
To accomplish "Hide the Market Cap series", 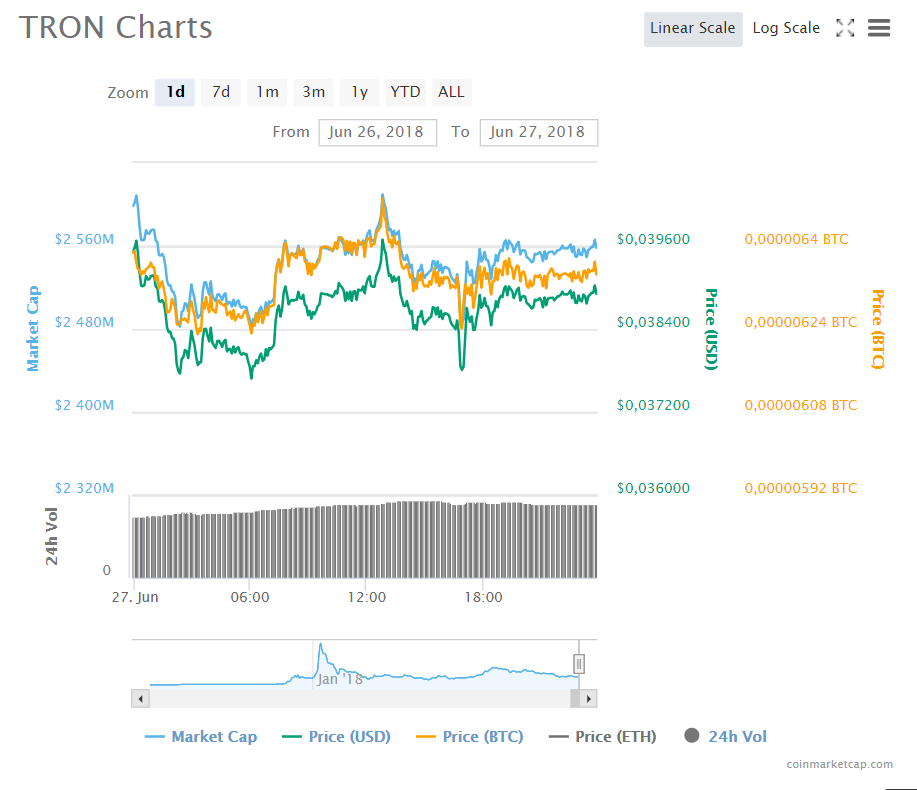I will [x=200, y=736].
